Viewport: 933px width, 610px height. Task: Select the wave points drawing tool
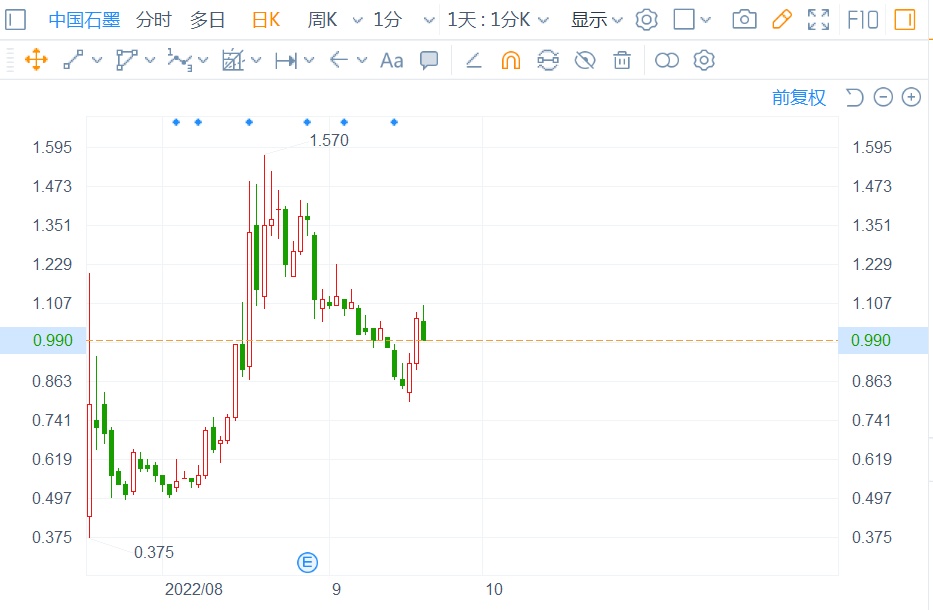(180, 60)
